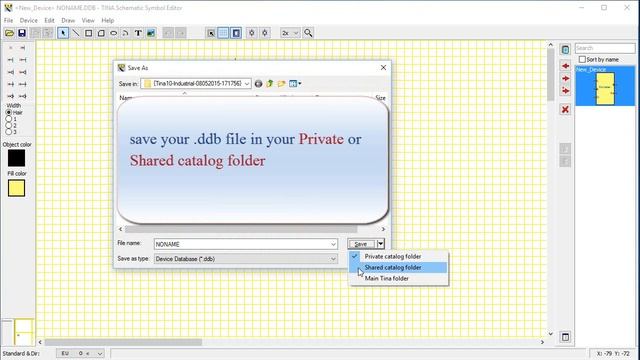Select the New_Device thumbnail

pos(605,86)
